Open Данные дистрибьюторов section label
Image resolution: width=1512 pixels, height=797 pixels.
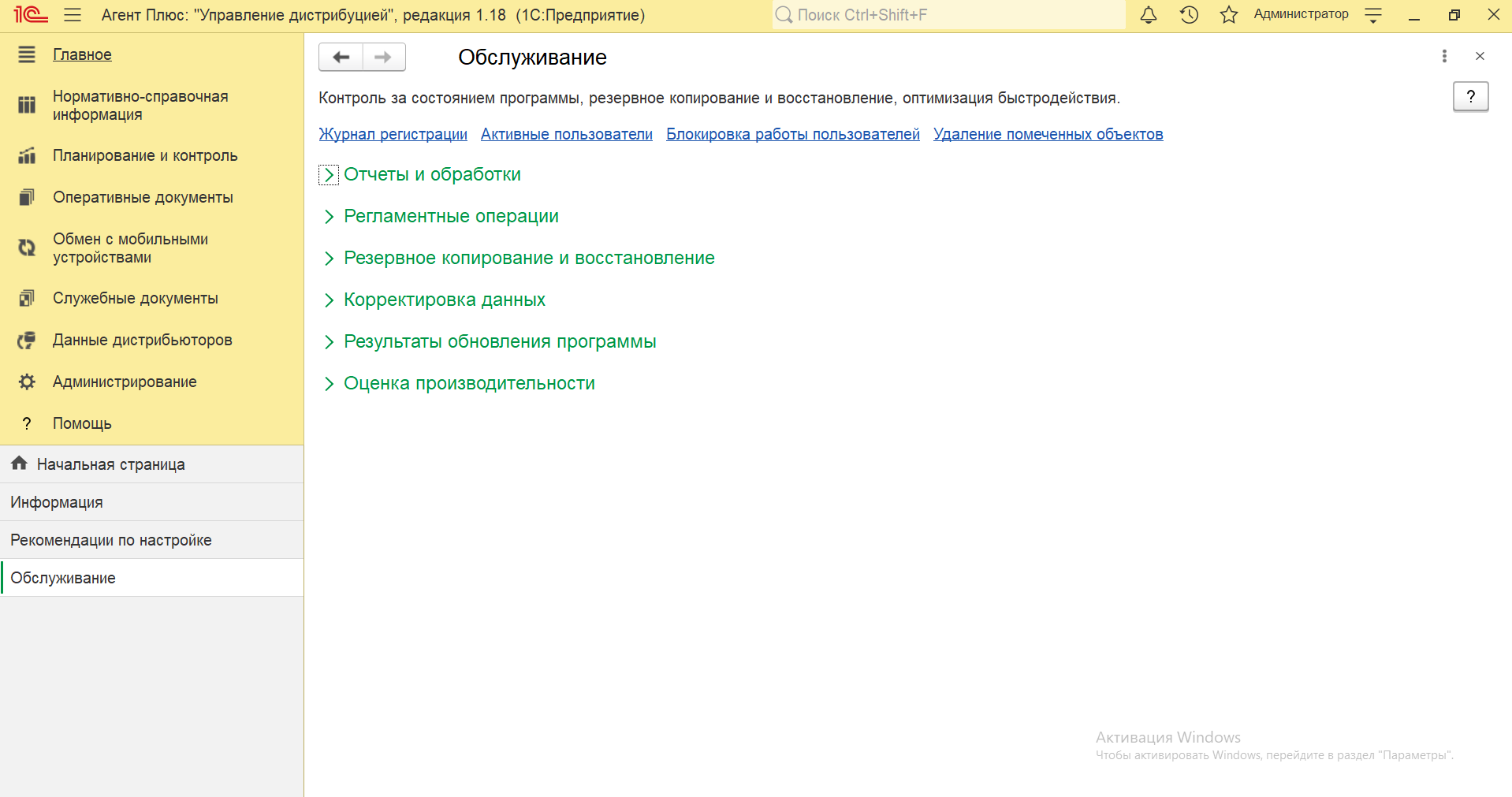tap(143, 340)
